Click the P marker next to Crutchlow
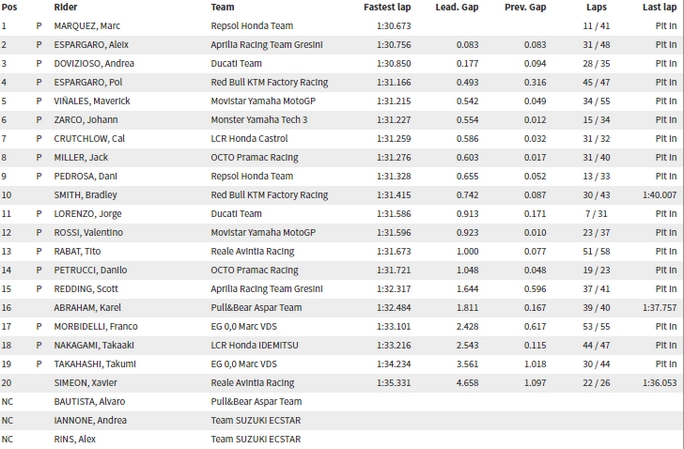Image resolution: width=684 pixels, height=449 pixels. [x=39, y=138]
